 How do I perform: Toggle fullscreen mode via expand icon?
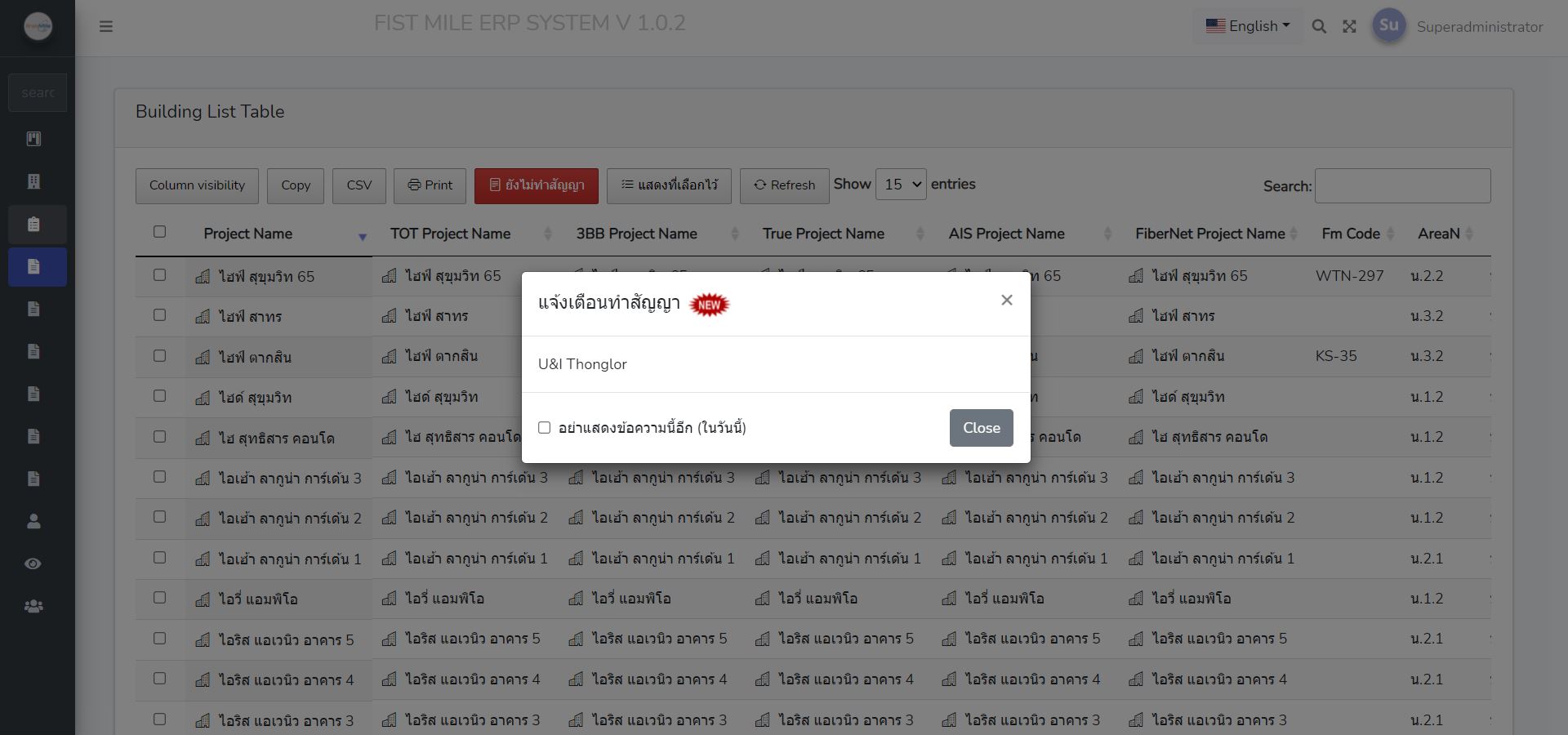click(1349, 26)
